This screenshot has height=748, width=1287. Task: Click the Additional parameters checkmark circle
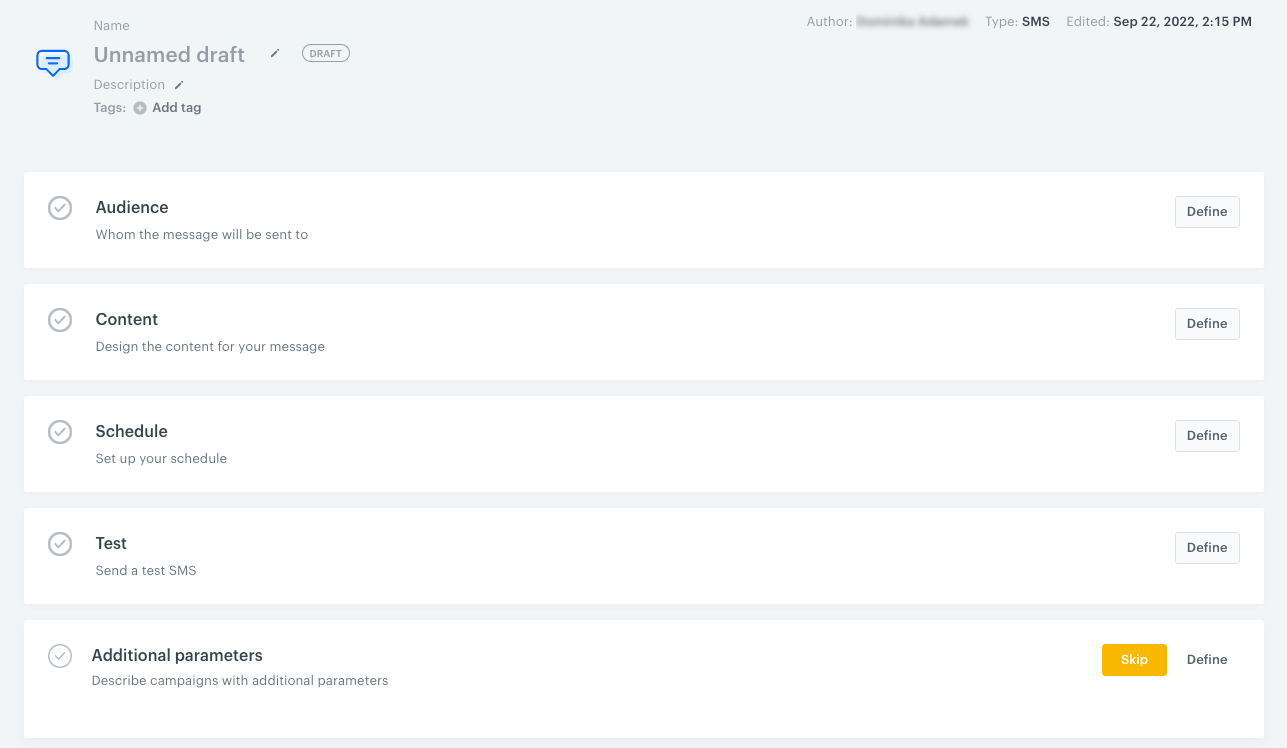click(x=60, y=656)
